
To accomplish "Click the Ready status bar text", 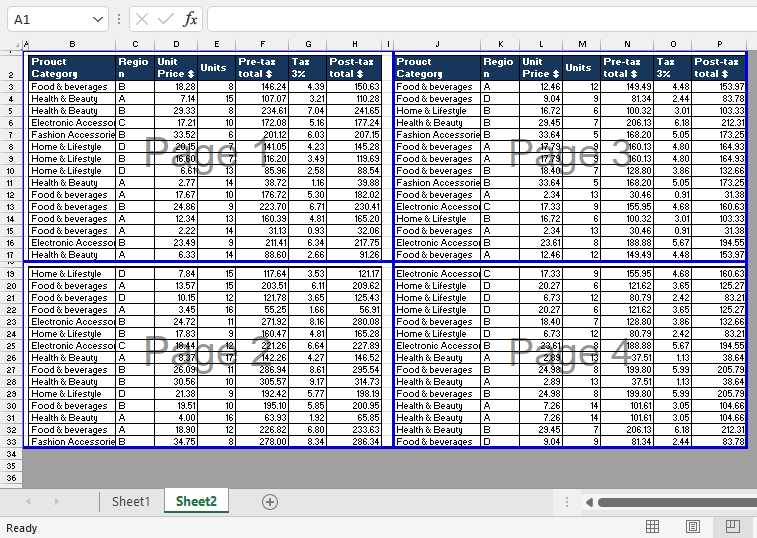I will point(22,528).
